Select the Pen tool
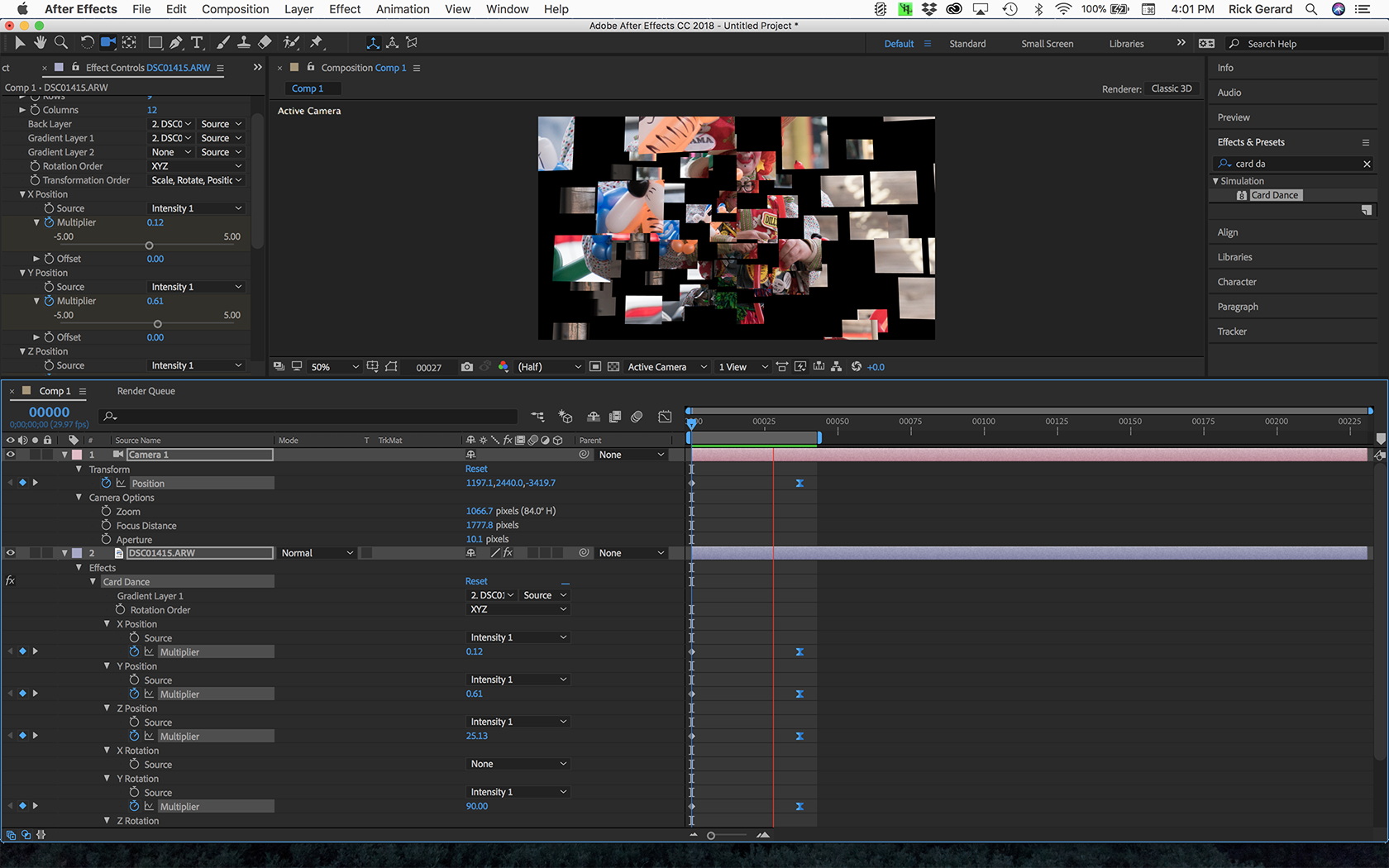This screenshot has height=868, width=1389. [176, 42]
